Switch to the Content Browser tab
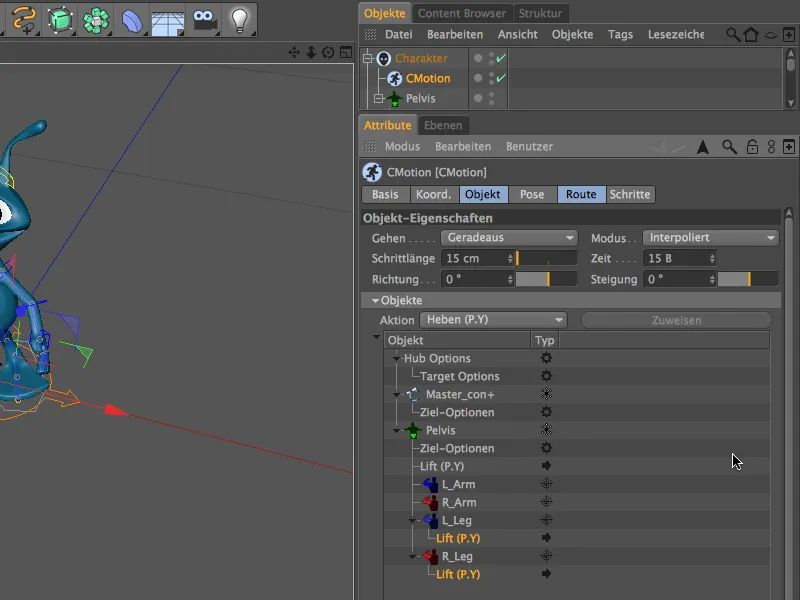Viewport: 800px width, 600px height. pyautogui.click(x=462, y=13)
